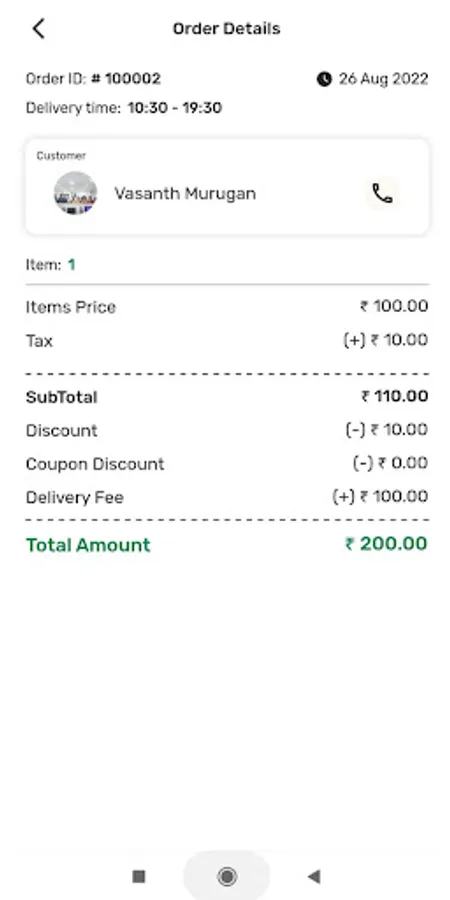Tap the Android recent apps square button
The height and width of the screenshot is (900, 450).
click(138, 876)
